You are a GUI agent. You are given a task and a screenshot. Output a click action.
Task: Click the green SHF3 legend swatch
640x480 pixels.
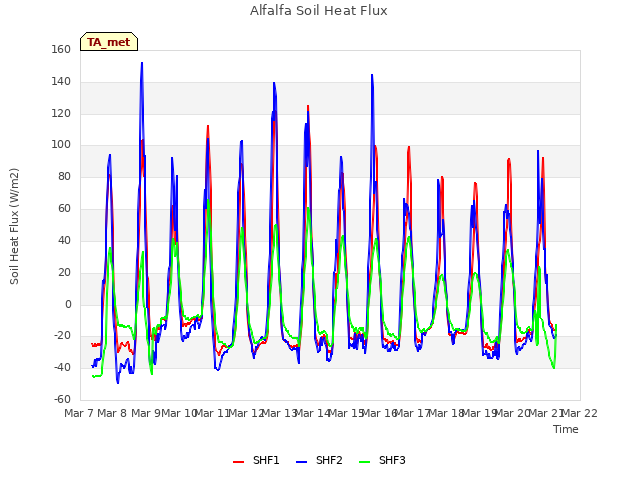[364, 462]
